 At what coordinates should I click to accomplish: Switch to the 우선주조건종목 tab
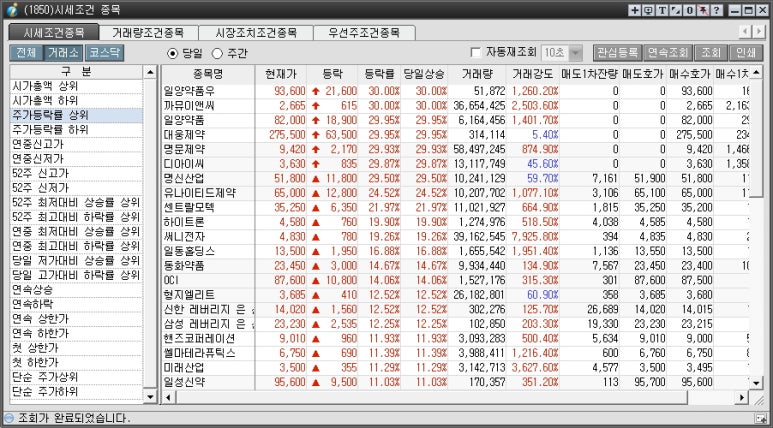coord(364,33)
